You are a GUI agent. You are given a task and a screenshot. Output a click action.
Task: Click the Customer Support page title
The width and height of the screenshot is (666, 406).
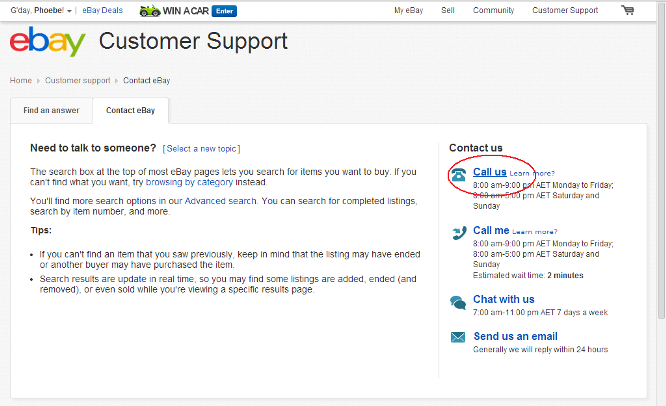tap(193, 41)
